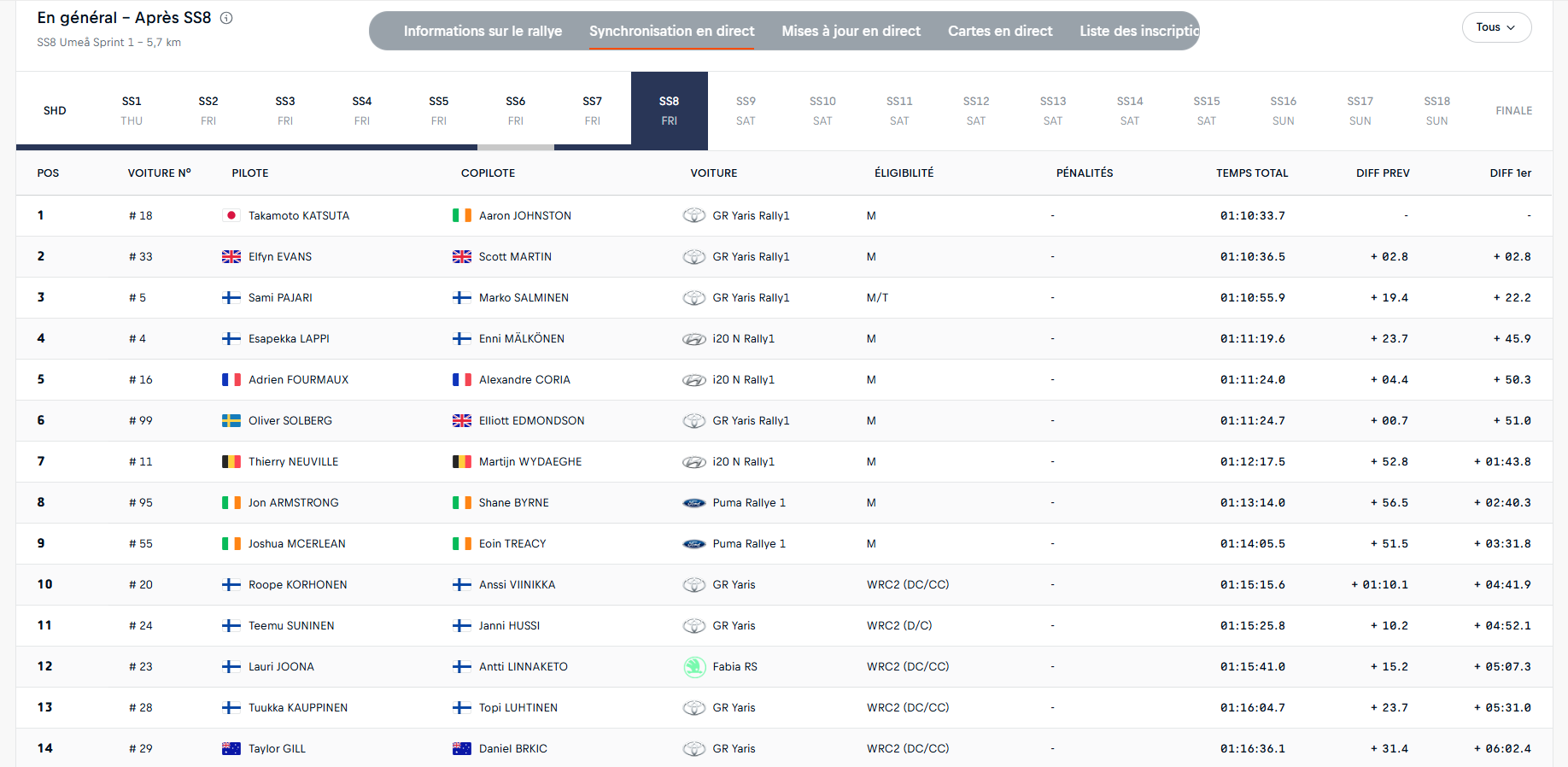1568x767 pixels.
Task: Click total time 01:10:36.5
Action: click(1253, 256)
